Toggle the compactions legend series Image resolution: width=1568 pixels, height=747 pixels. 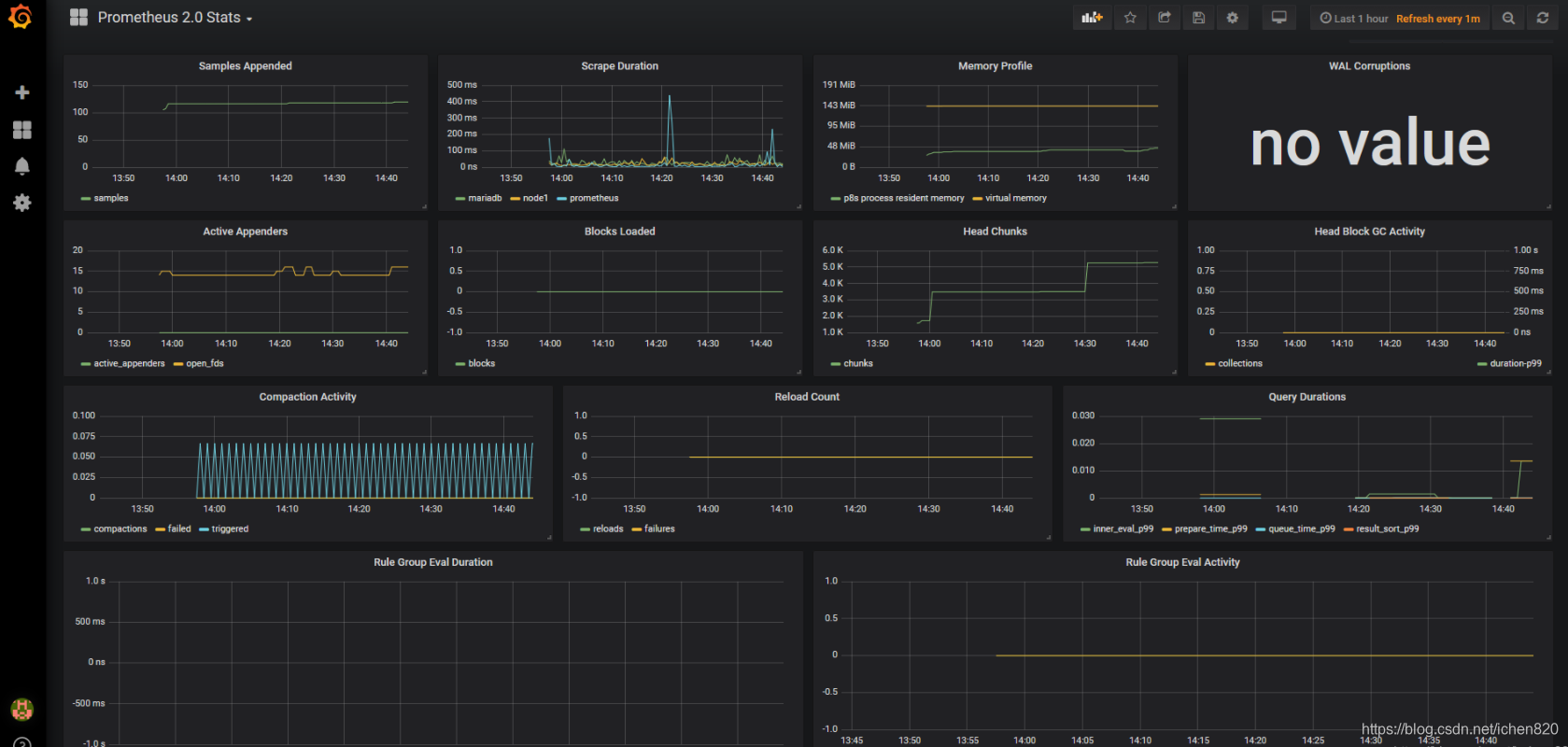tap(120, 529)
